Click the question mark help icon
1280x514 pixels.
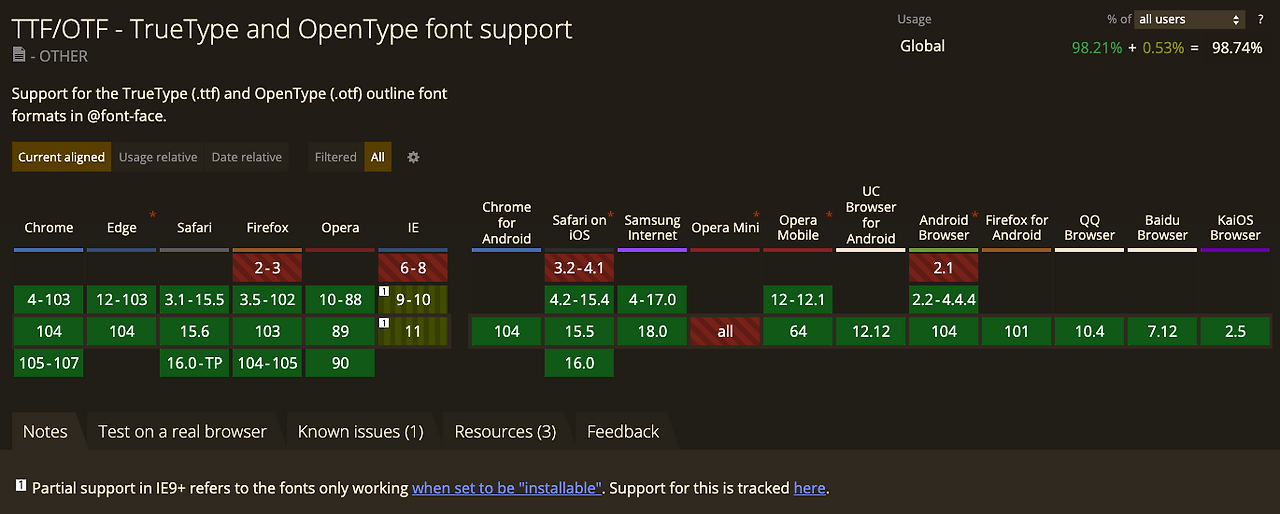[1260, 19]
